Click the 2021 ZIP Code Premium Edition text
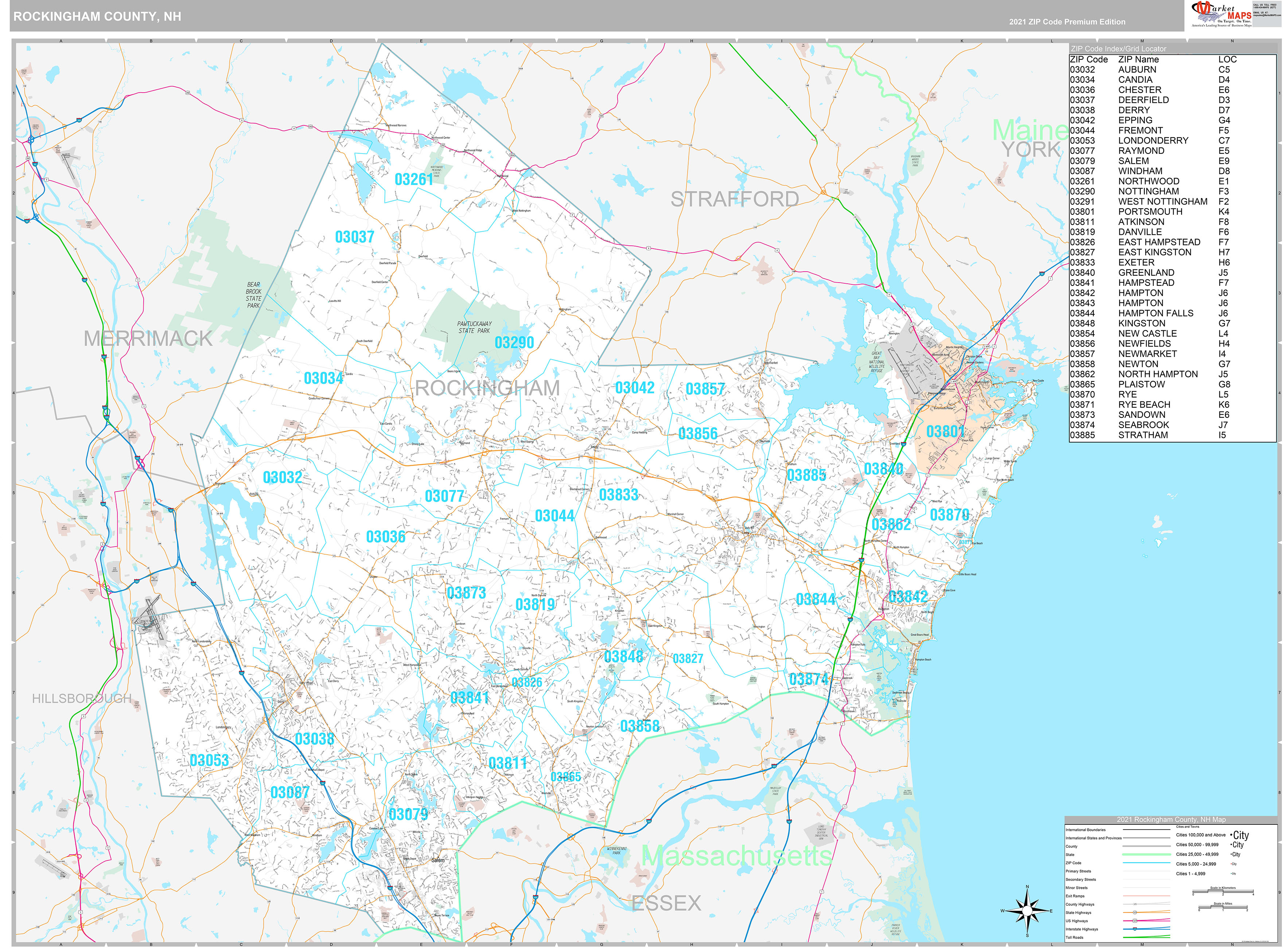The image size is (1288, 948). click(1067, 22)
